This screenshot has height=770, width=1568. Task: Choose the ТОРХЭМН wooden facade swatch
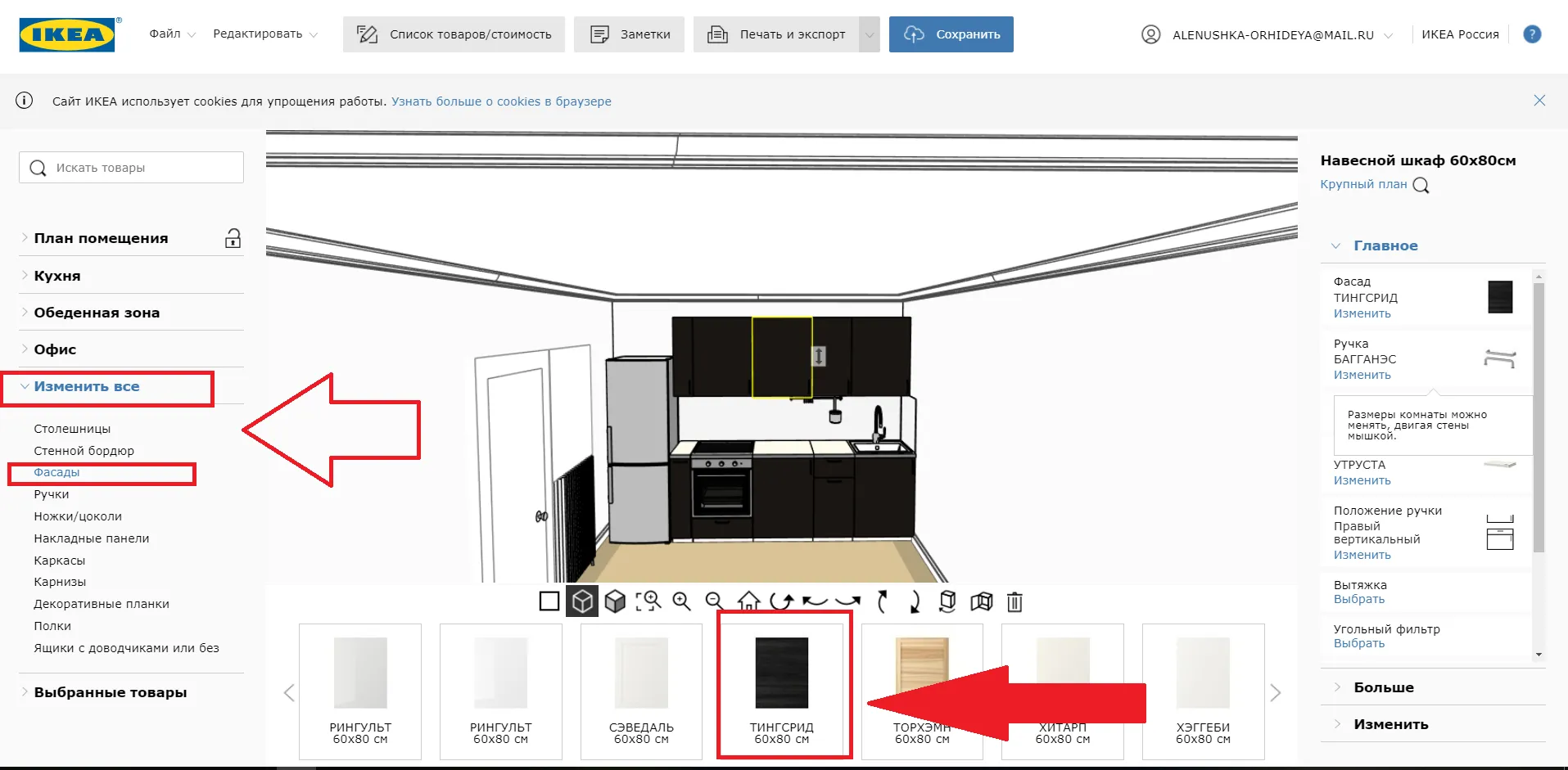(922, 691)
